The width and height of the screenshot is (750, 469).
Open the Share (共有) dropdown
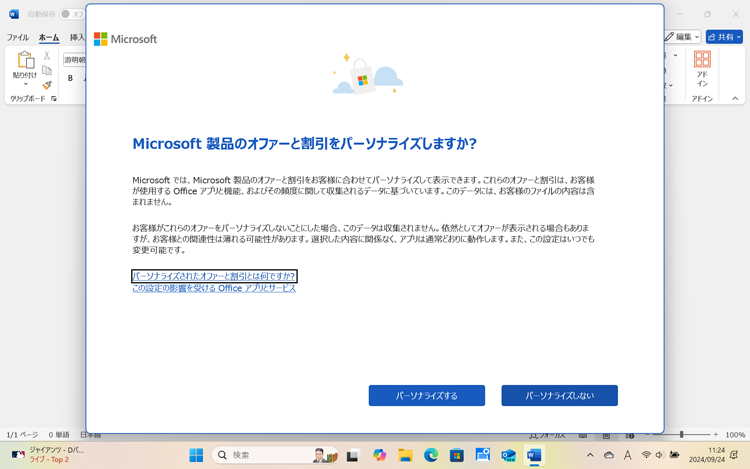(x=724, y=37)
